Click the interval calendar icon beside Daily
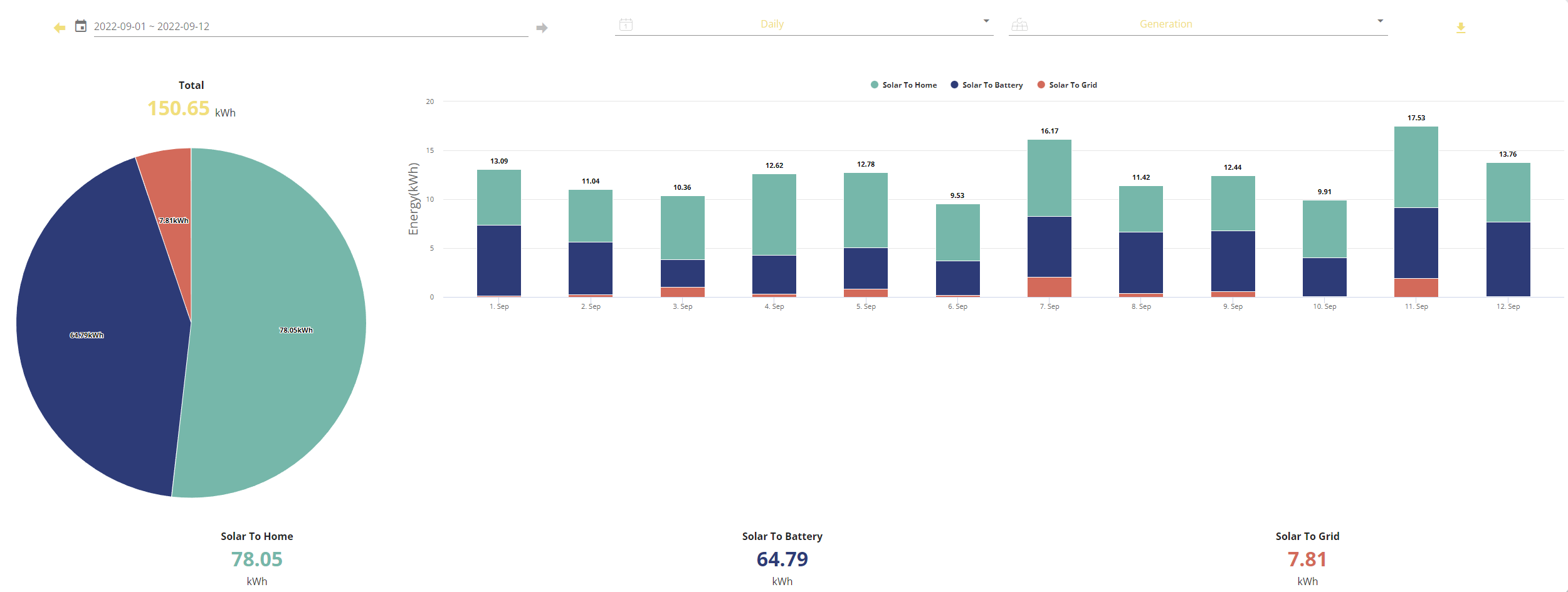The width and height of the screenshot is (1568, 592). click(626, 24)
